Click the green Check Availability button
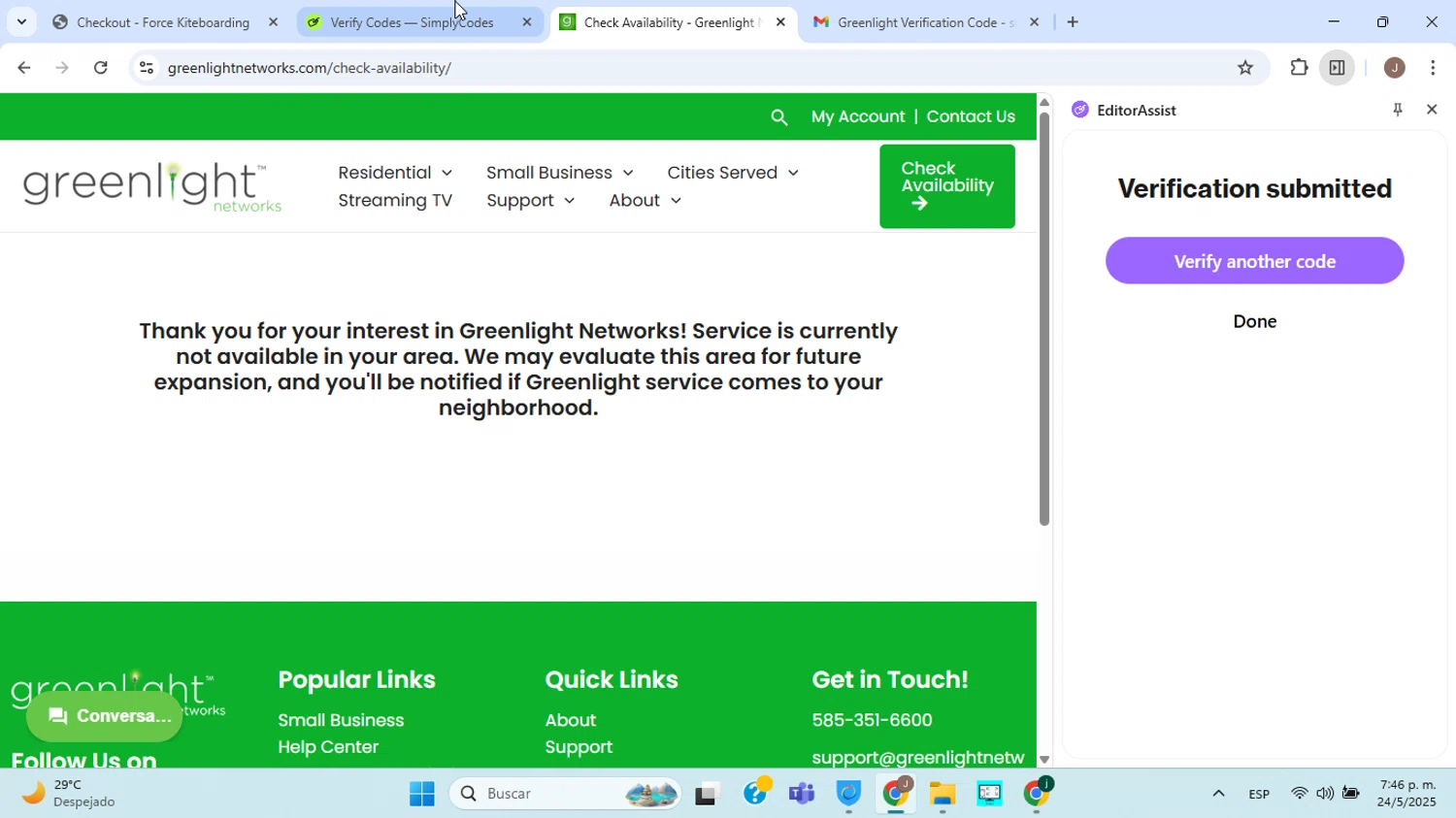Screen dimensions: 1456x818 [x=947, y=186]
